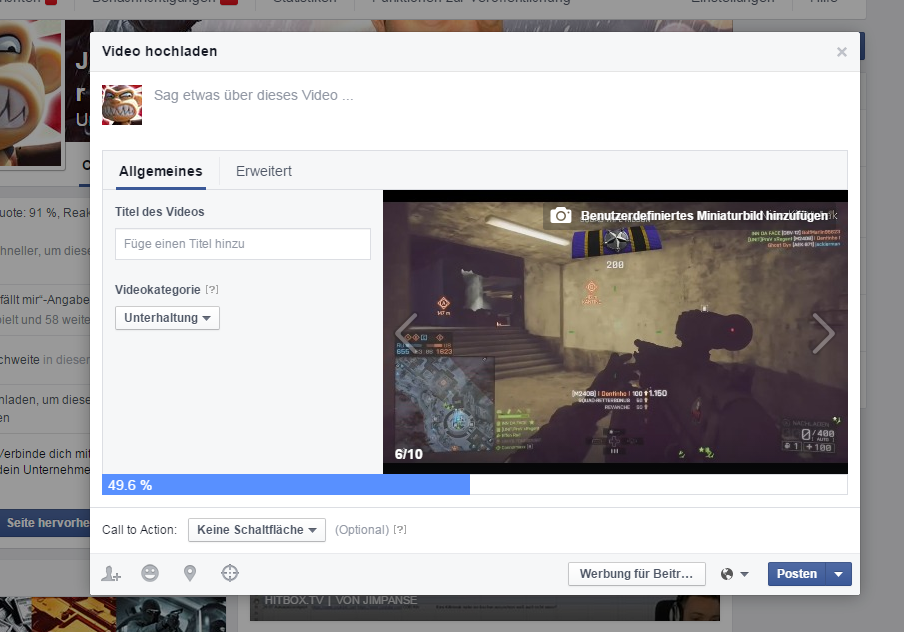Click the video preview thumbnail
This screenshot has height=632, width=904.
(x=615, y=332)
